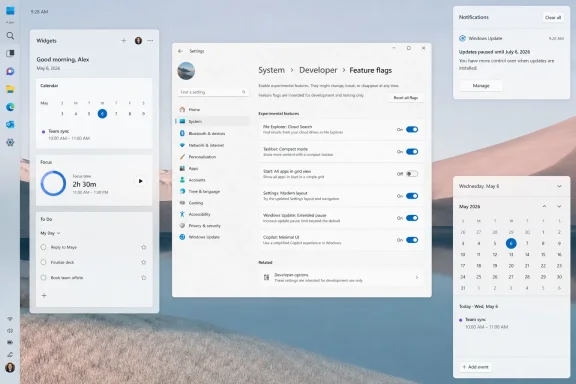
Task: Open Accessibility in the Settings sidebar
Action: (213, 214)
